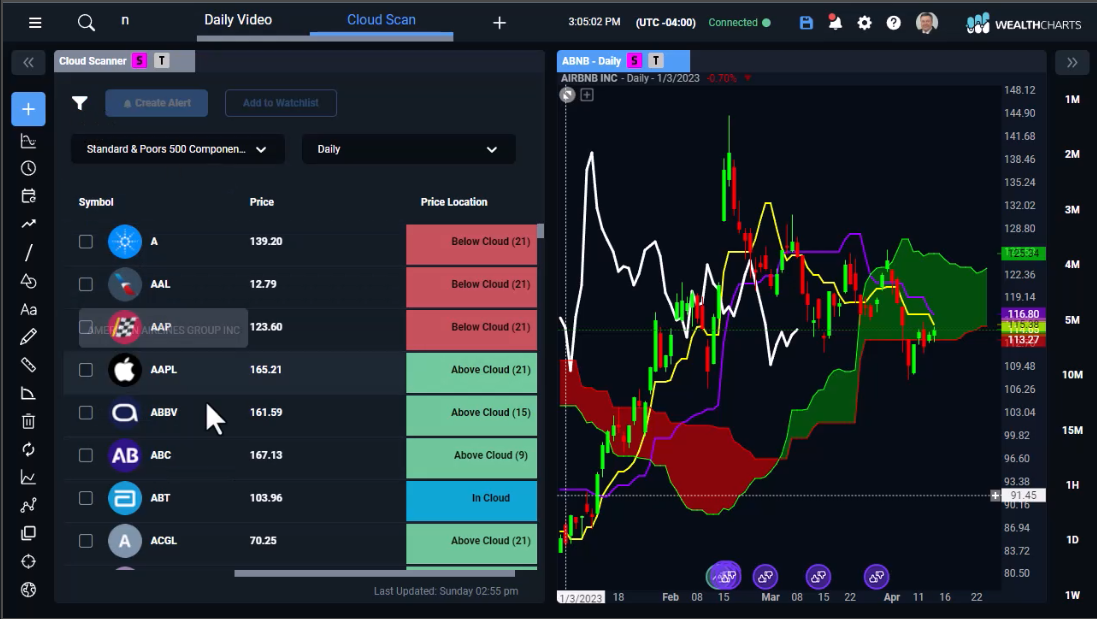Select the shapes drawing tool
The width and height of the screenshot is (1097, 619).
[x=28, y=281]
